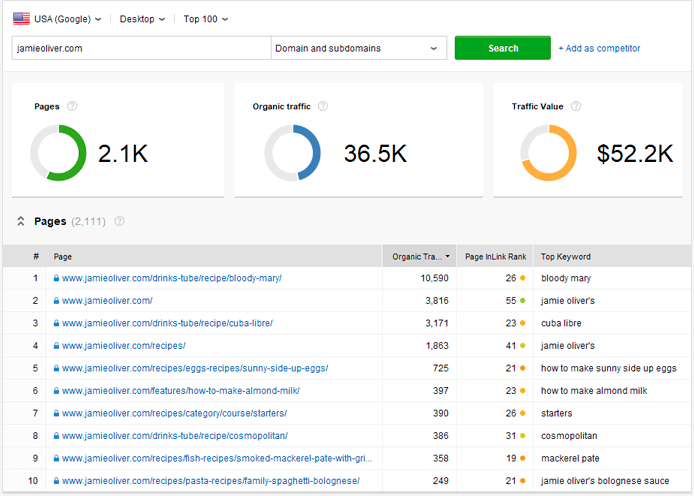This screenshot has height=496, width=694.
Task: Select the 10,590 organic traffic value
Action: coord(434,278)
